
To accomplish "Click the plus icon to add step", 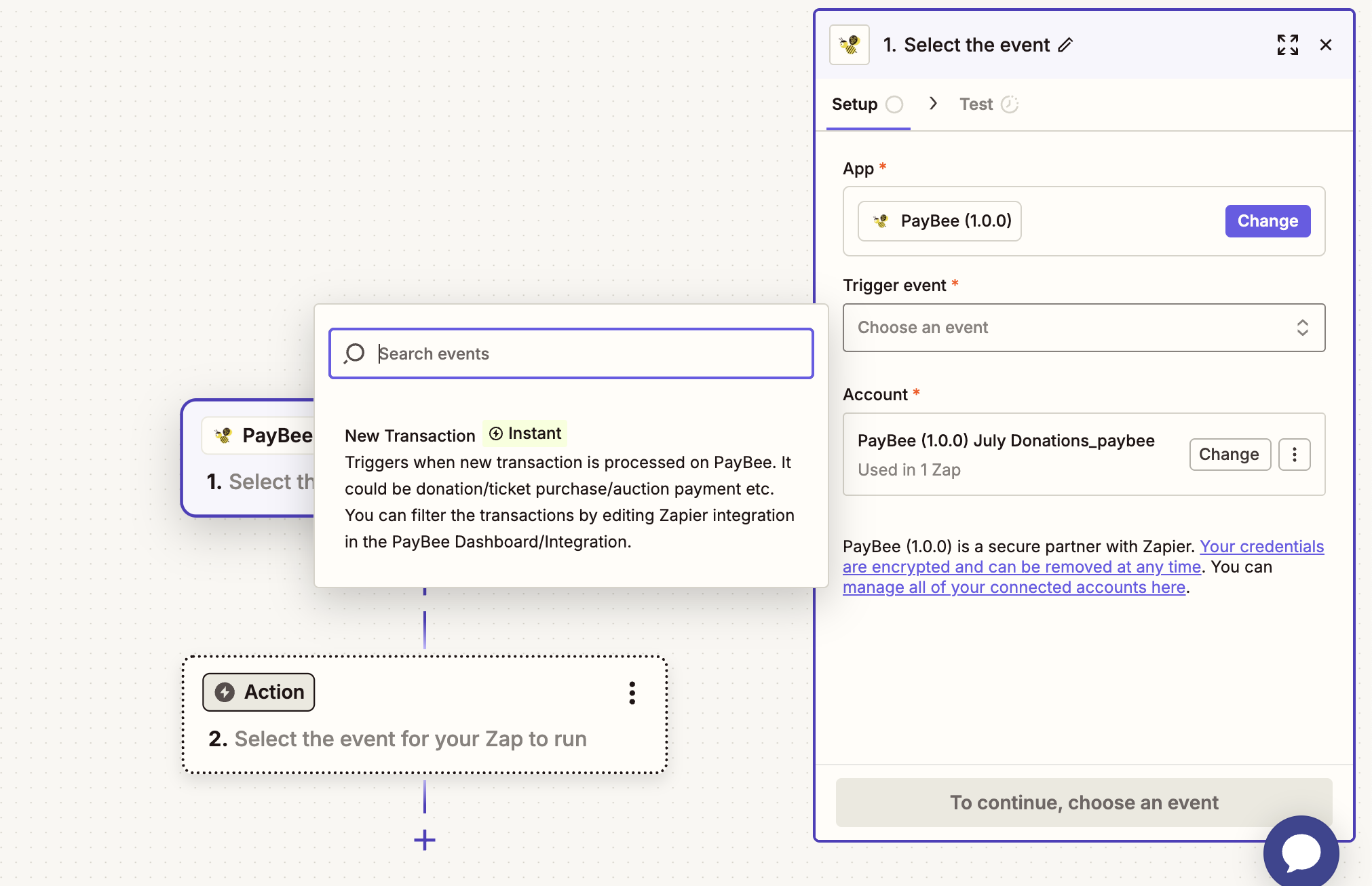I will [x=425, y=840].
